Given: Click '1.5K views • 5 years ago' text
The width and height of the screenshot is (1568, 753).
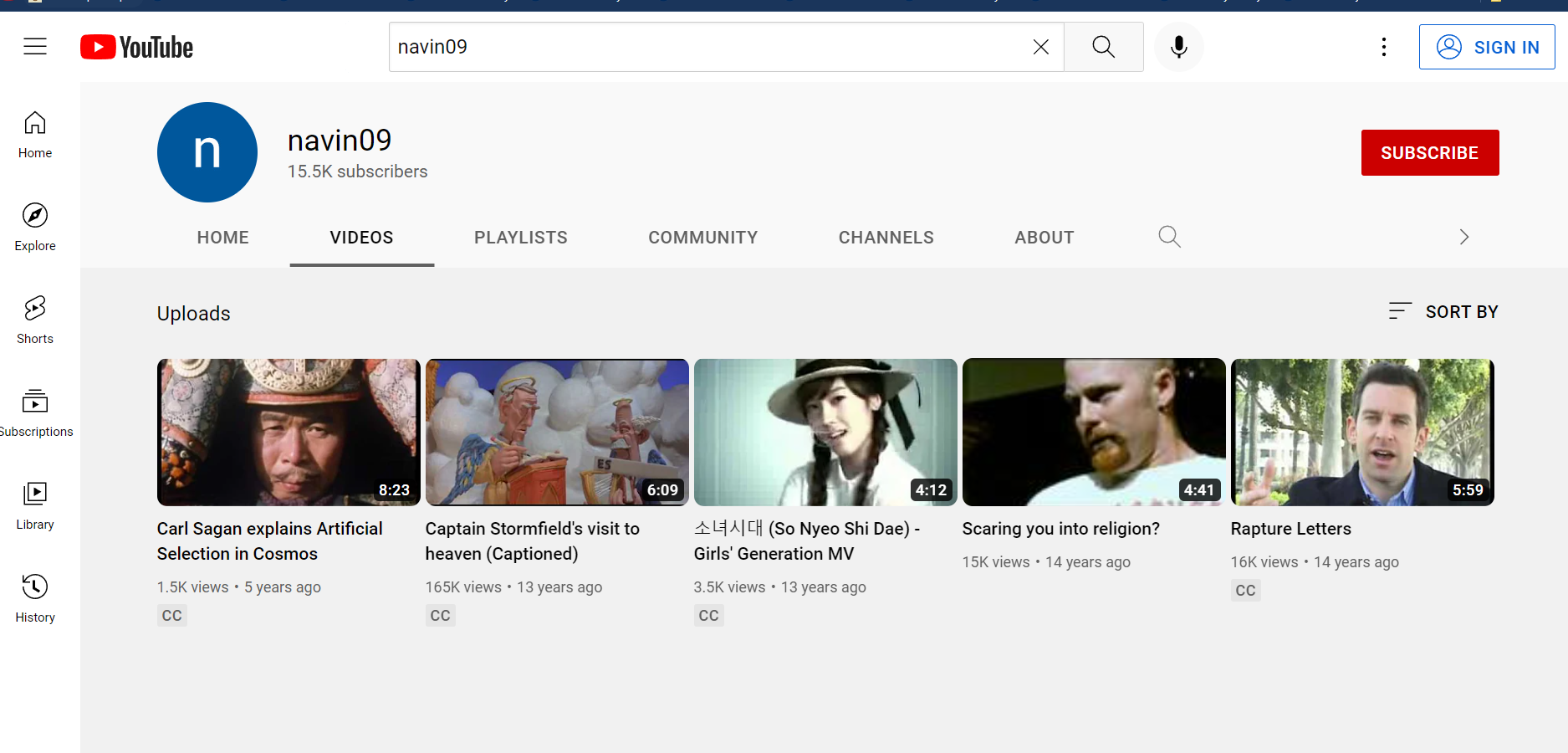Looking at the screenshot, I should 239,587.
